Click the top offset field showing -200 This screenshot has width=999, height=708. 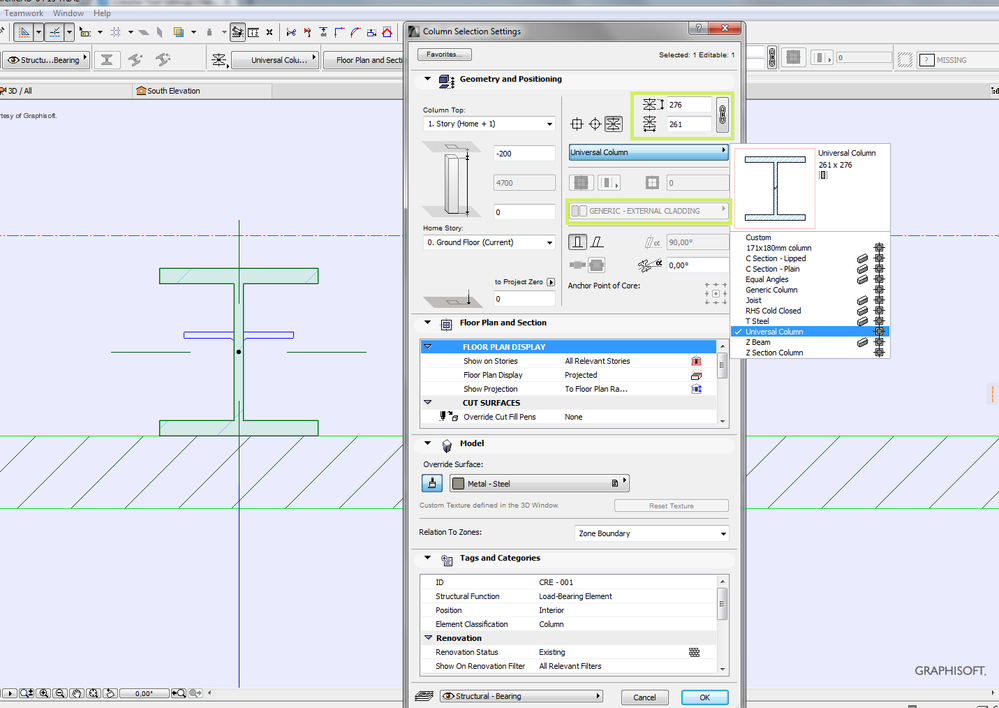(524, 154)
